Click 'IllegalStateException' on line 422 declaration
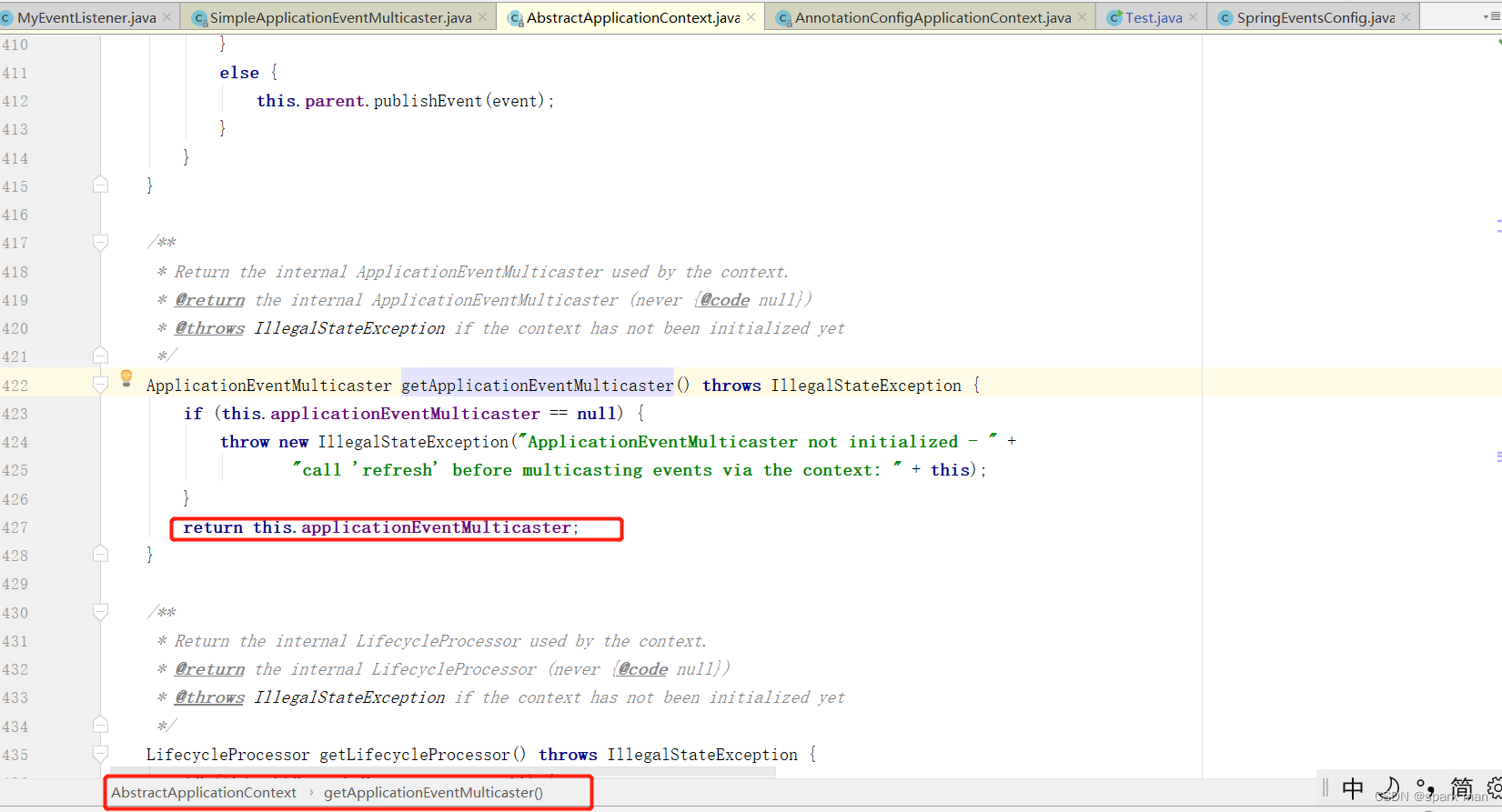The image size is (1502, 812). coord(866,386)
